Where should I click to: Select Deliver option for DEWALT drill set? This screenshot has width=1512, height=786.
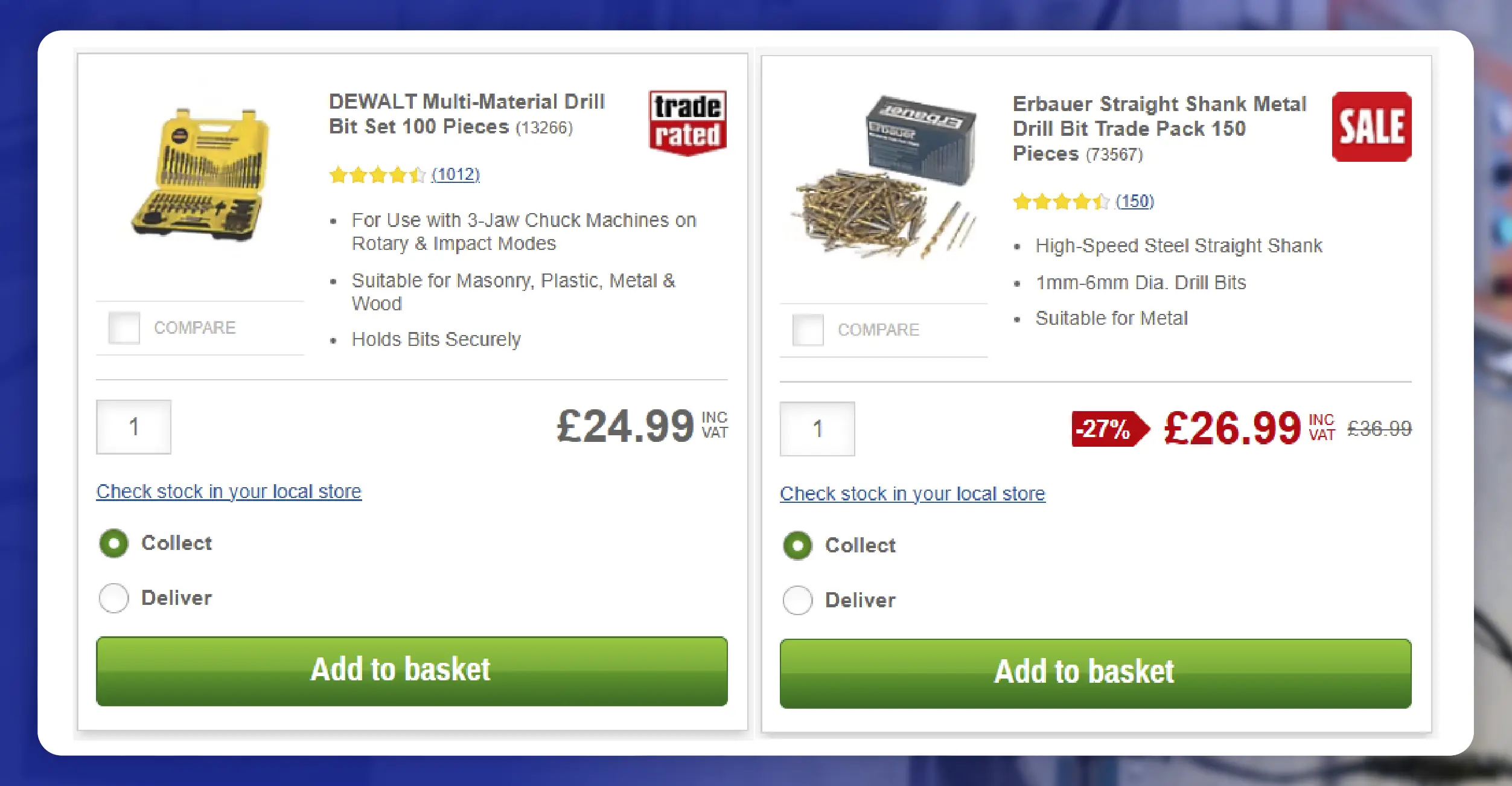(x=113, y=598)
